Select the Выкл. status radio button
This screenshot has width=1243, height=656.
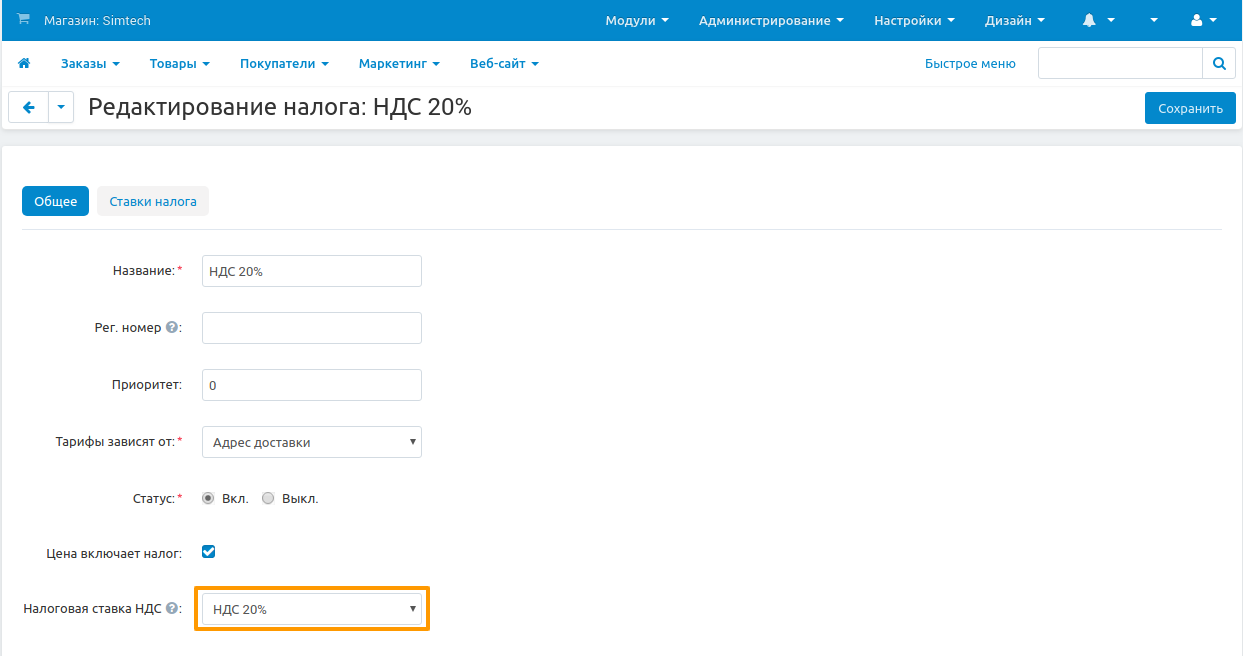coord(268,498)
